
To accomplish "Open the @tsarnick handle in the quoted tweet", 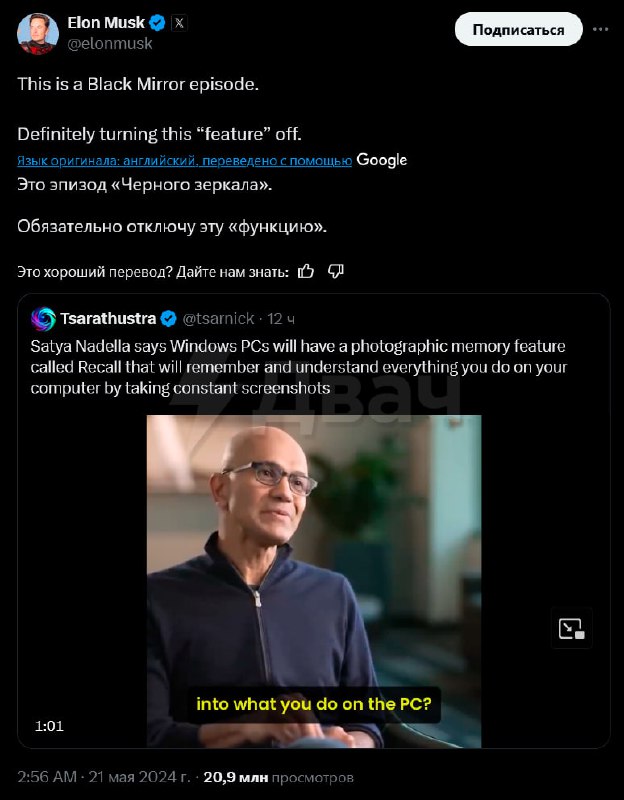I will pos(218,319).
